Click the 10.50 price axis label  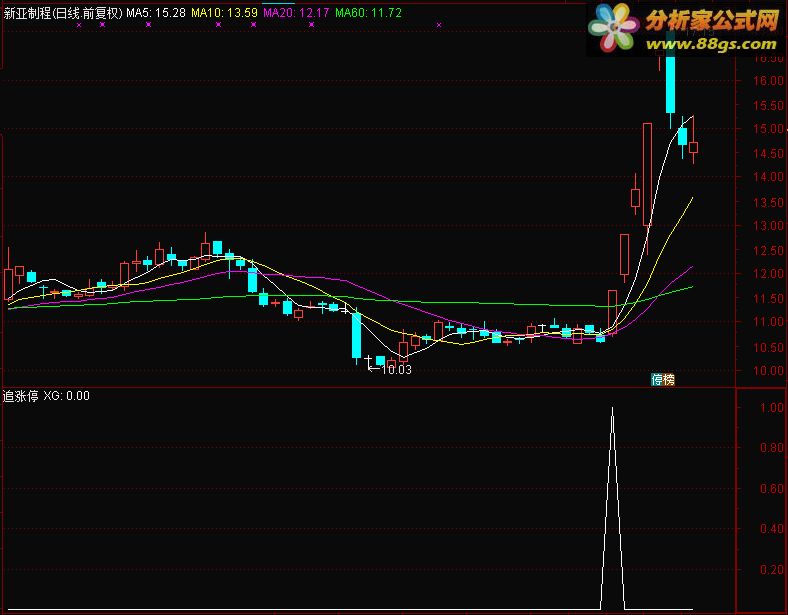click(768, 347)
